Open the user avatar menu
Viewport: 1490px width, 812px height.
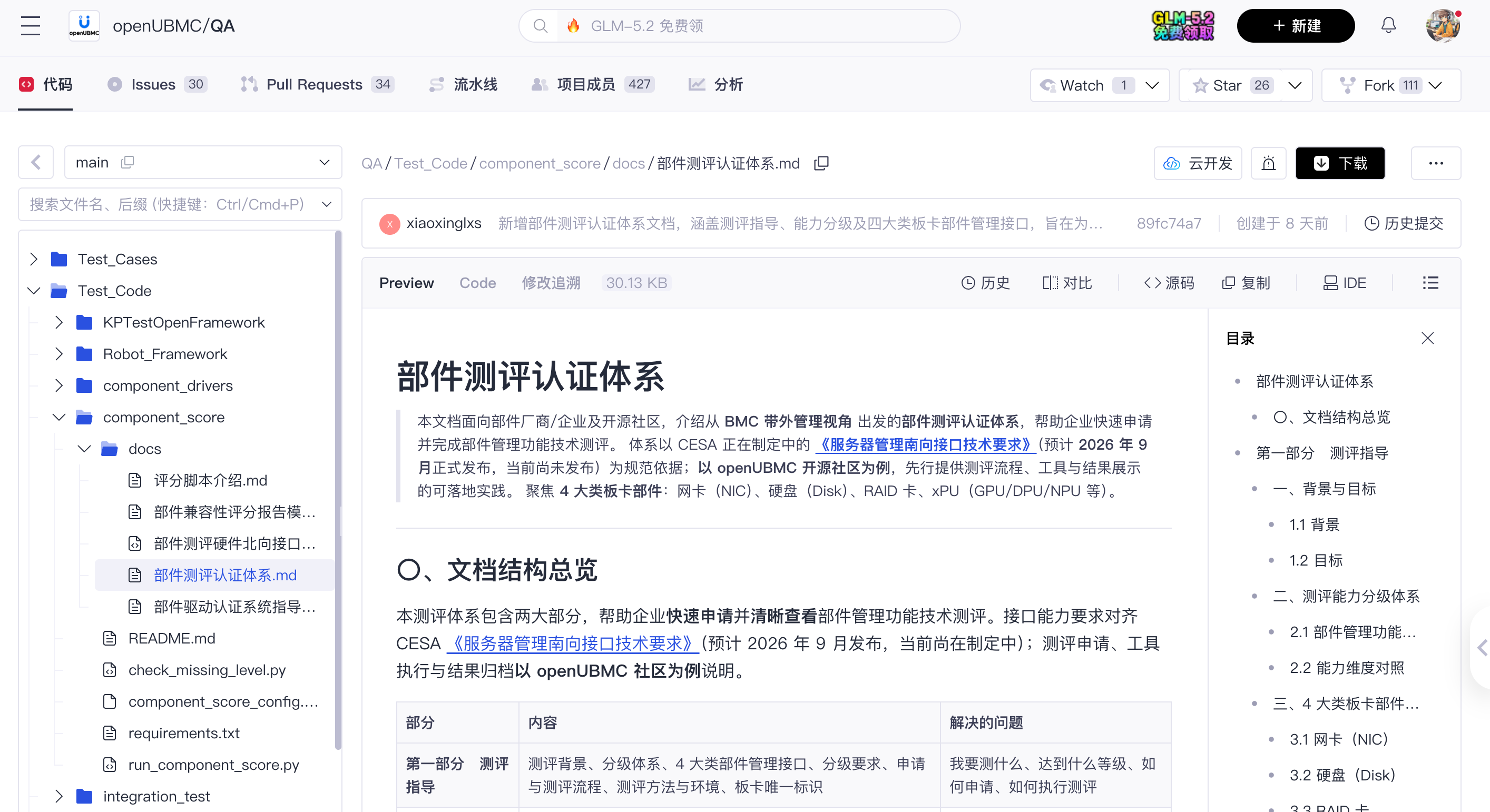(x=1443, y=26)
